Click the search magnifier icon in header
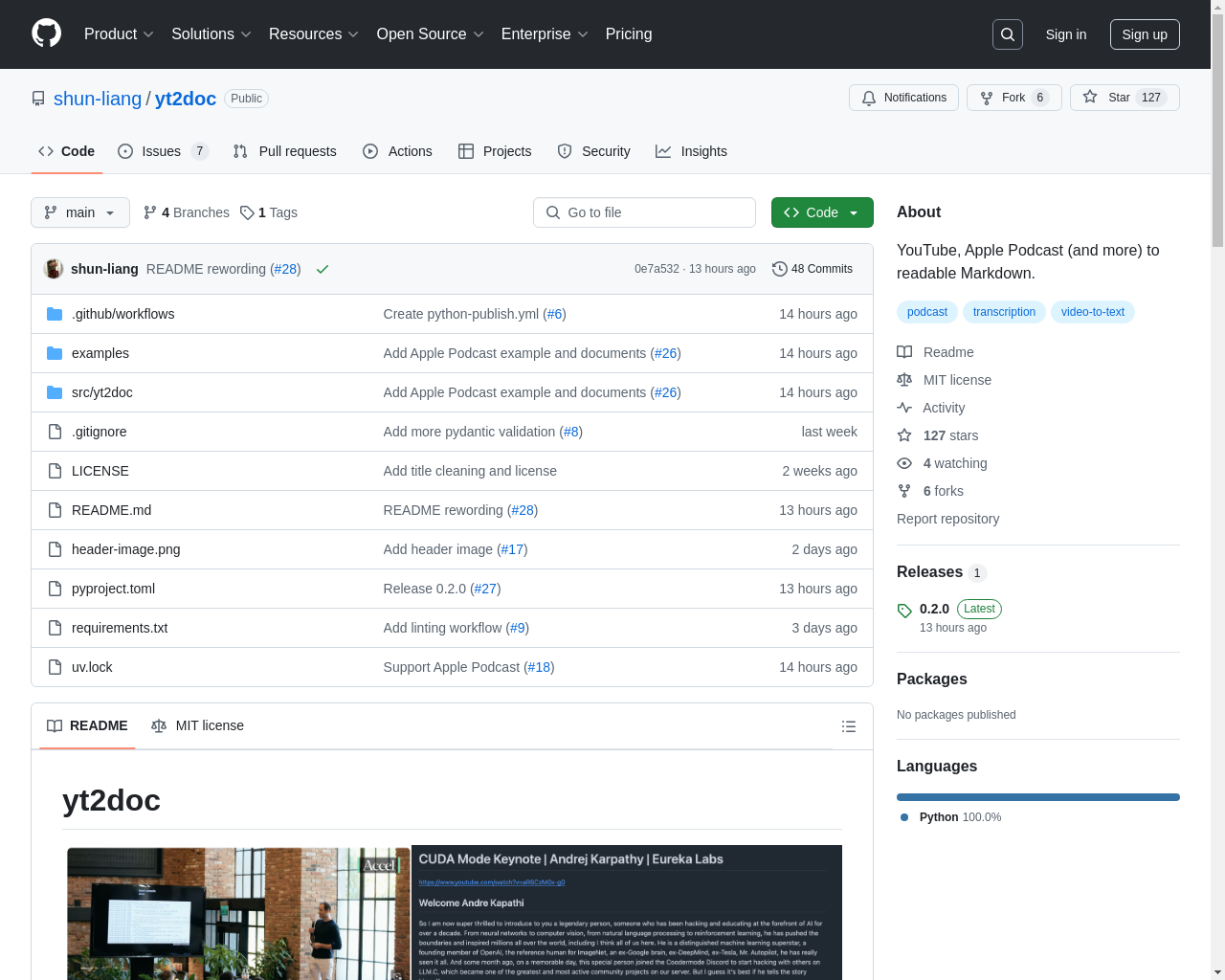The height and width of the screenshot is (980, 1225). click(x=1008, y=34)
